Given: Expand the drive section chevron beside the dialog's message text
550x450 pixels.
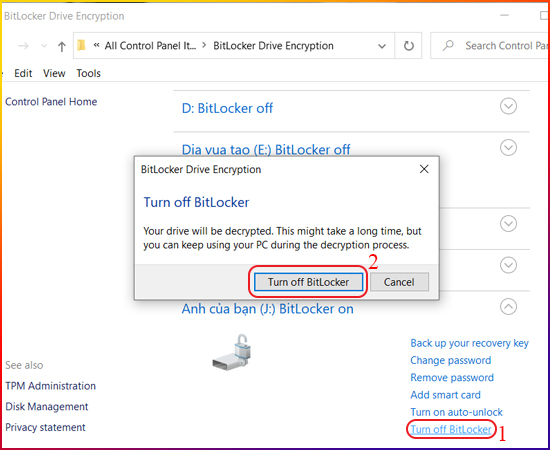Looking at the screenshot, I should point(508,224).
